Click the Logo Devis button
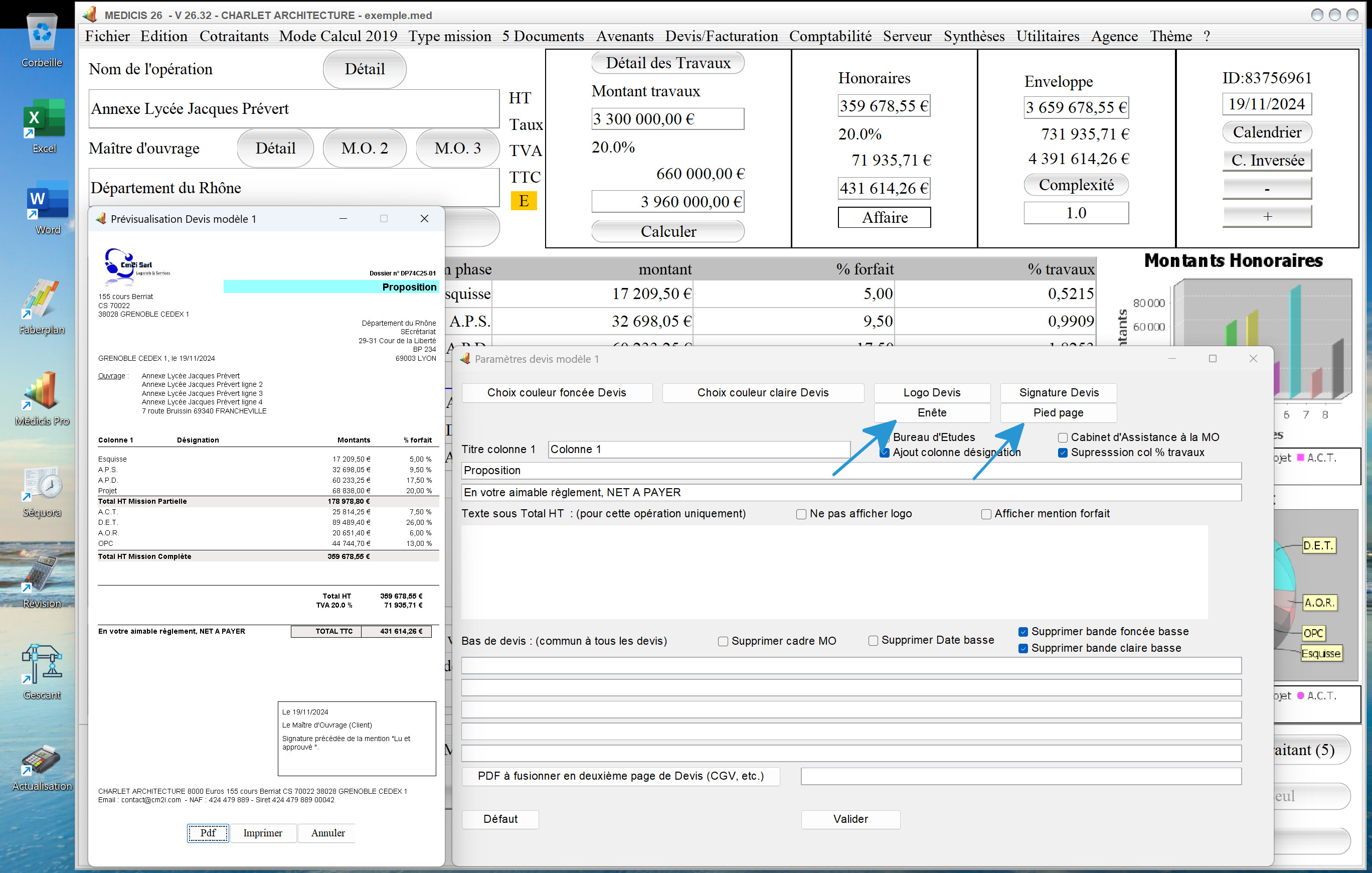 point(932,393)
